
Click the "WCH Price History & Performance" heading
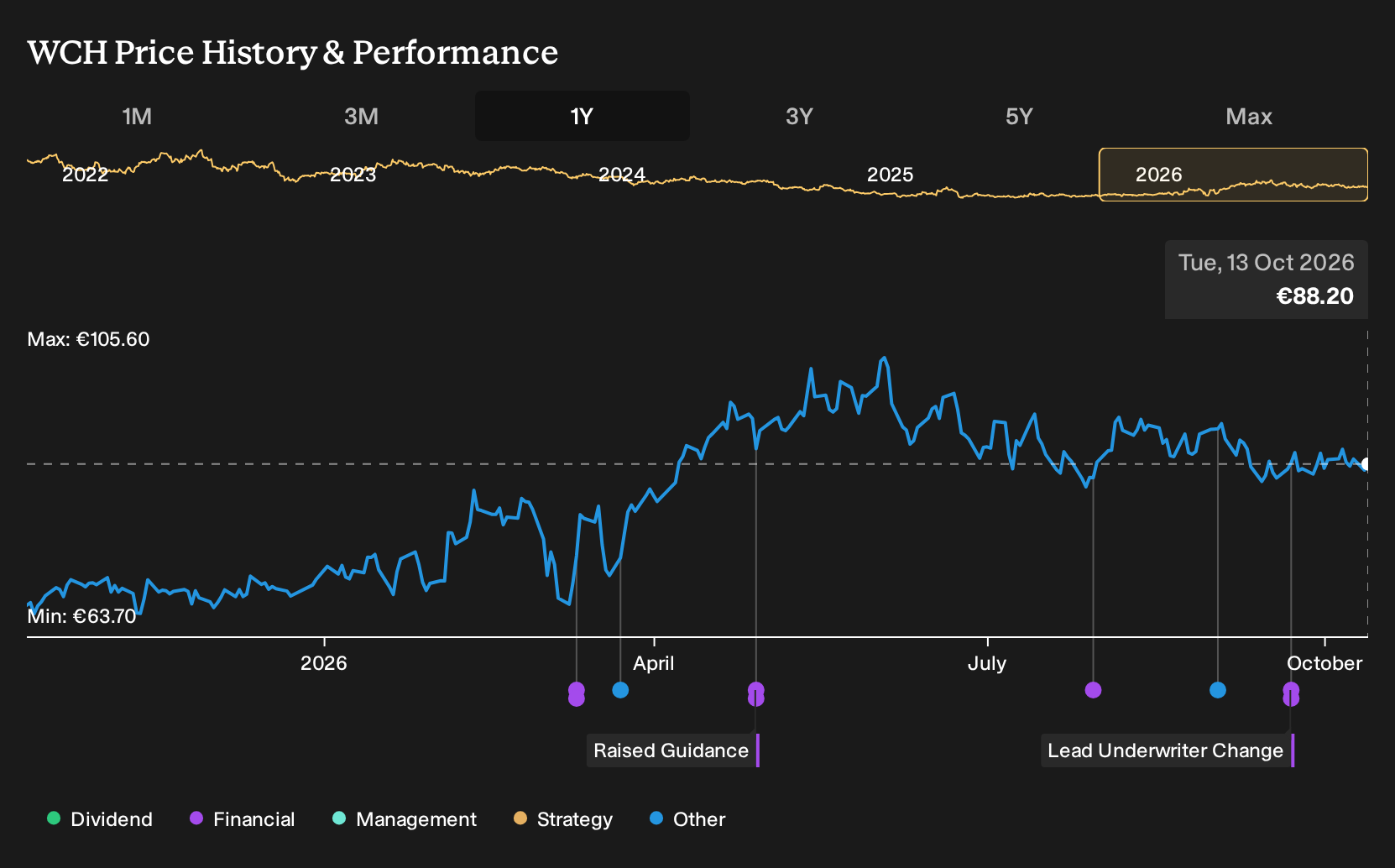pyautogui.click(x=292, y=52)
